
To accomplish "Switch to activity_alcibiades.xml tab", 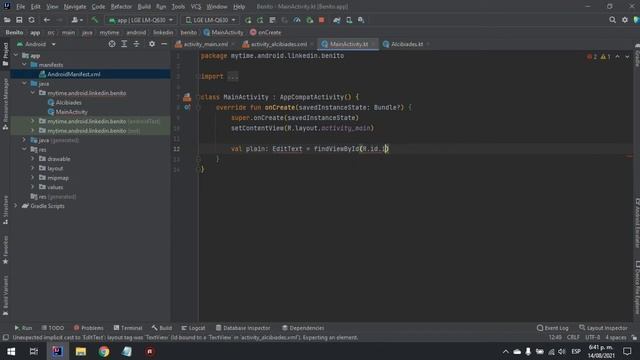I will click(x=278, y=44).
